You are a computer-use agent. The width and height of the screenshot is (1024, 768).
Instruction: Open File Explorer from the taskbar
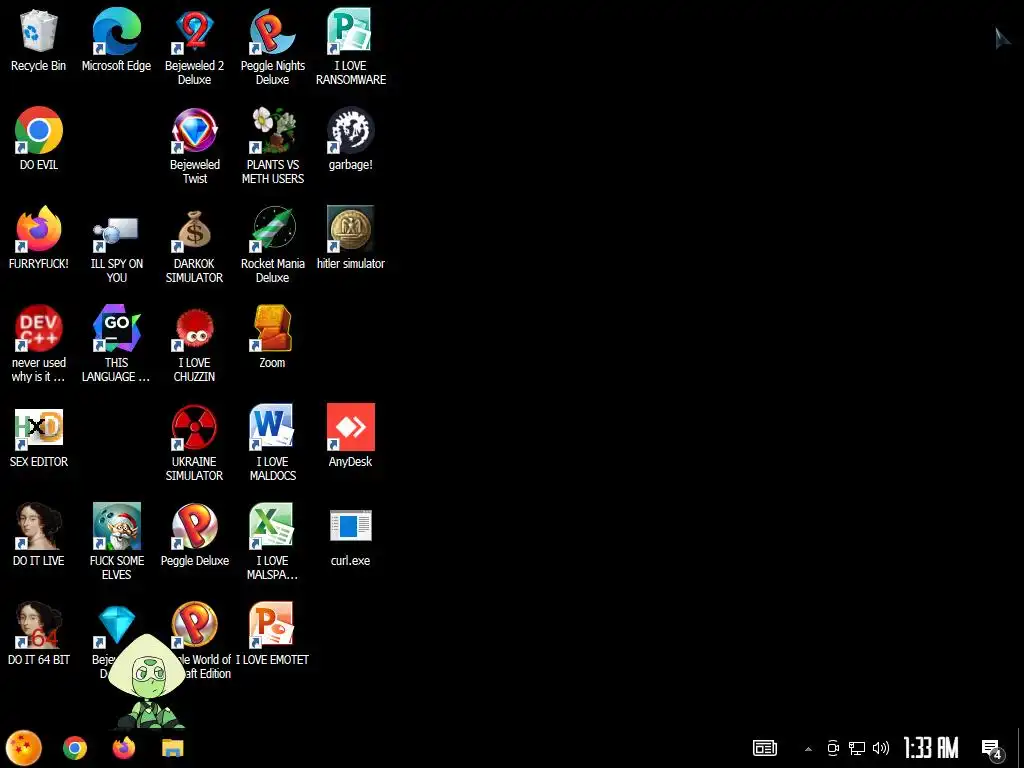click(172, 748)
